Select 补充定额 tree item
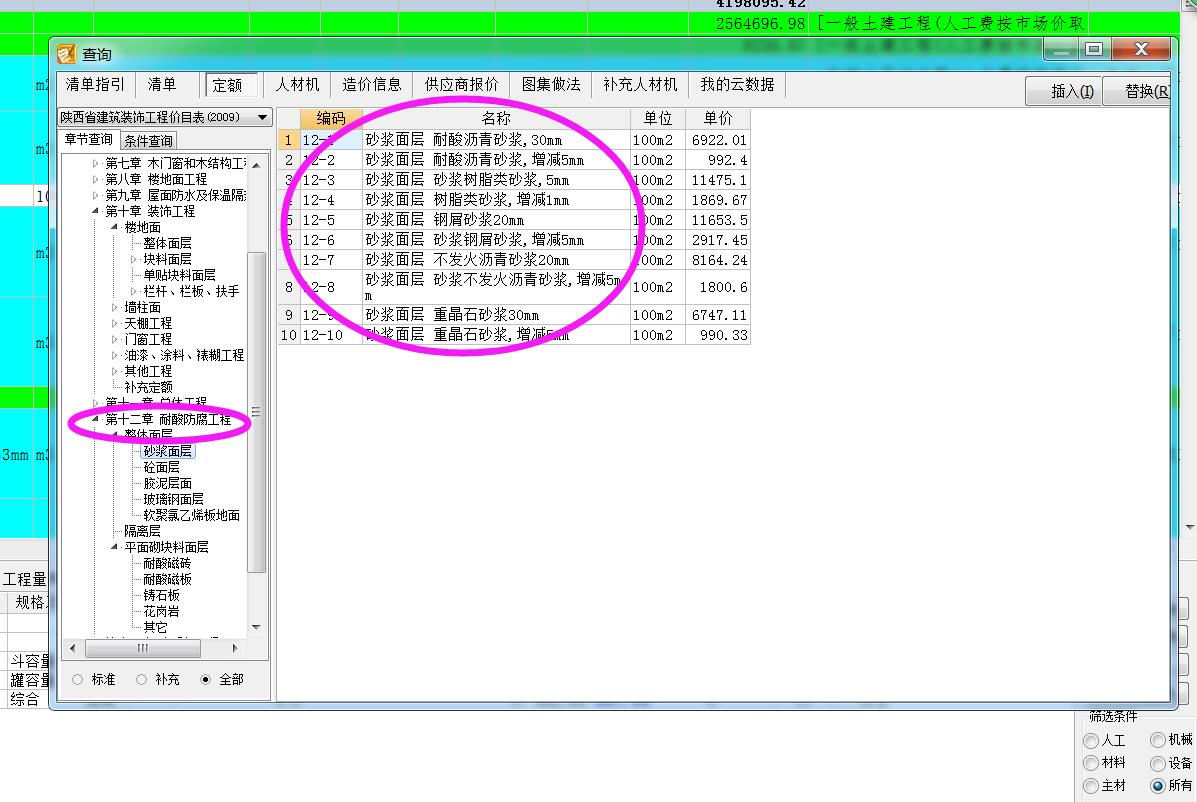 click(x=148, y=388)
